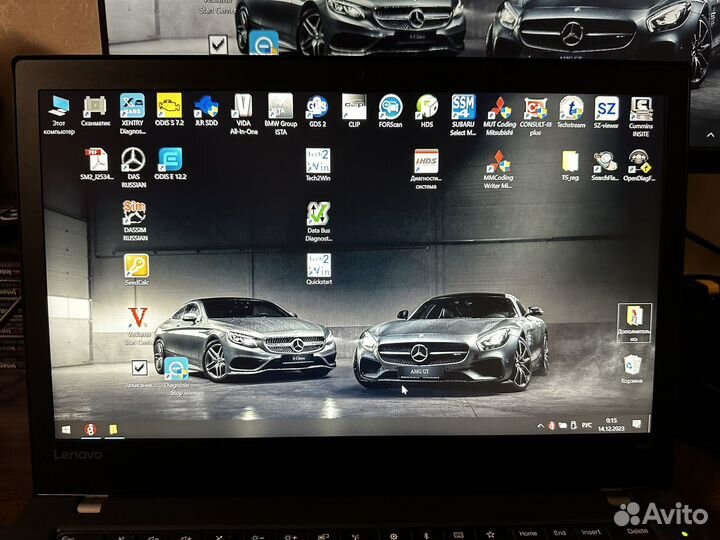The image size is (720, 540).
Task: Open the CLIP desktop shortcut
Action: (354, 111)
